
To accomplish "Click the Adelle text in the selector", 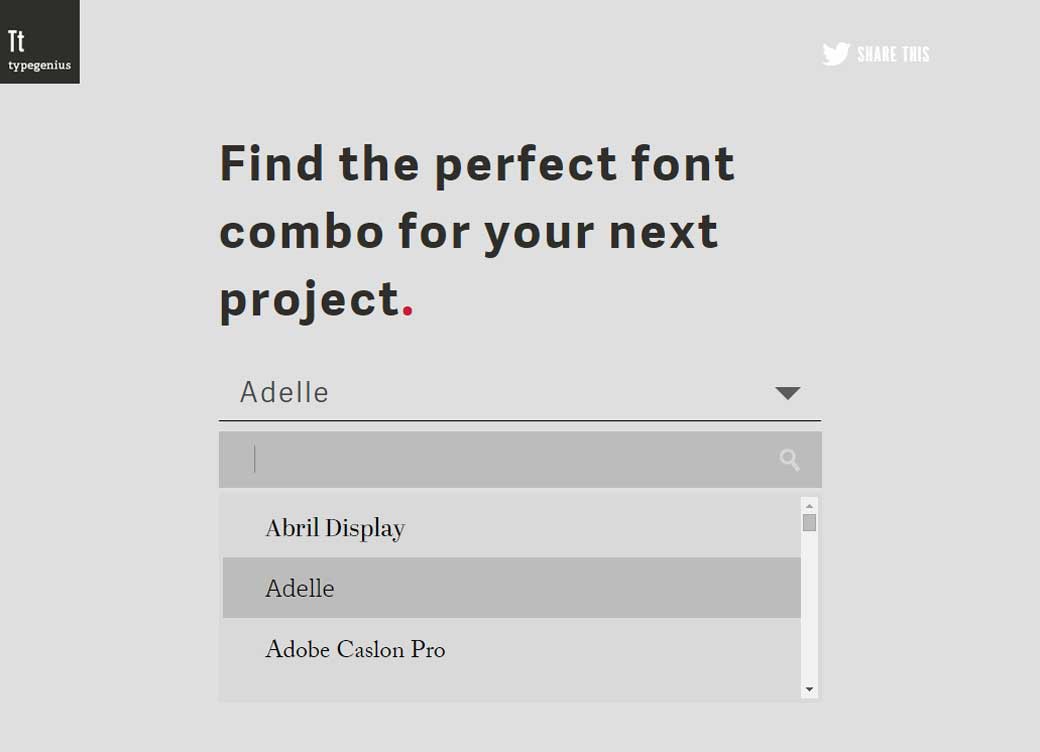I will pyautogui.click(x=283, y=393).
